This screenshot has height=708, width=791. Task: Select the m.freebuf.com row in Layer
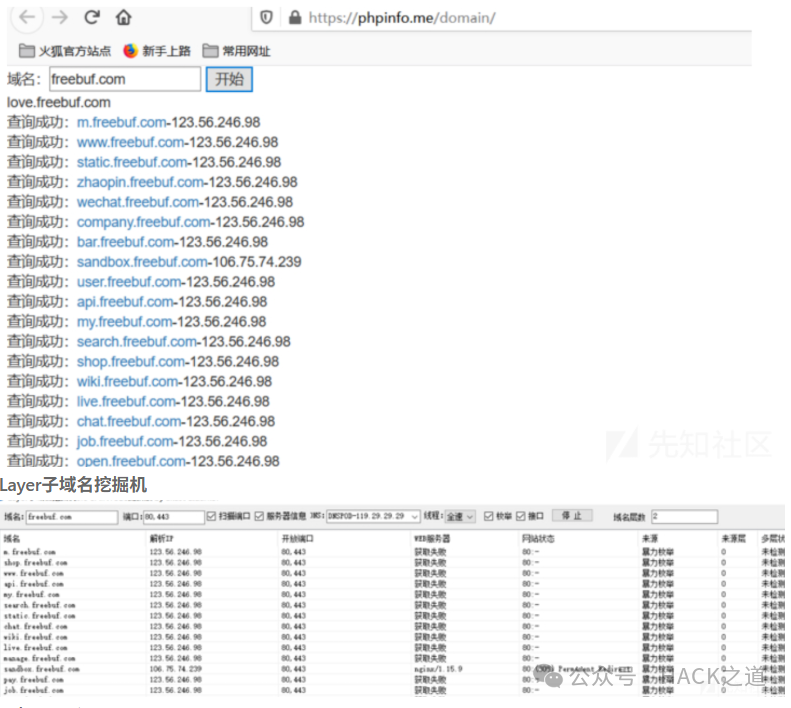392,552
